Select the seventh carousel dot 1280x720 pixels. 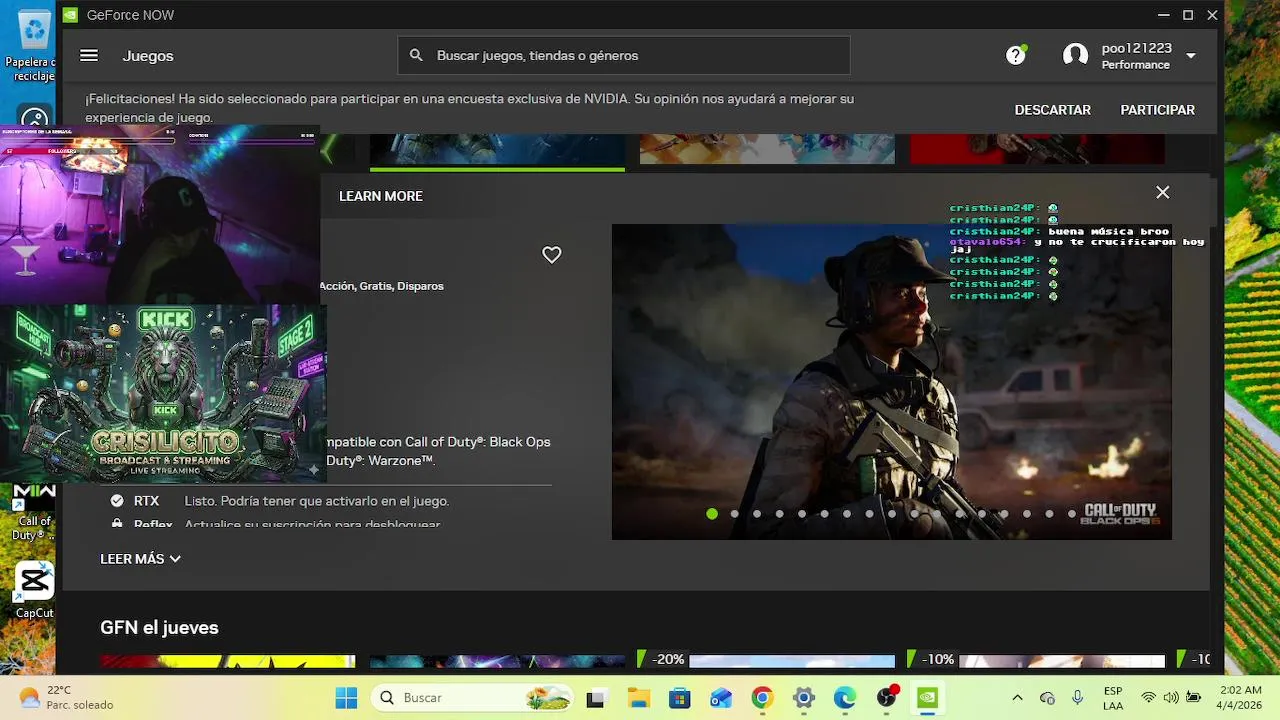pyautogui.click(x=847, y=514)
